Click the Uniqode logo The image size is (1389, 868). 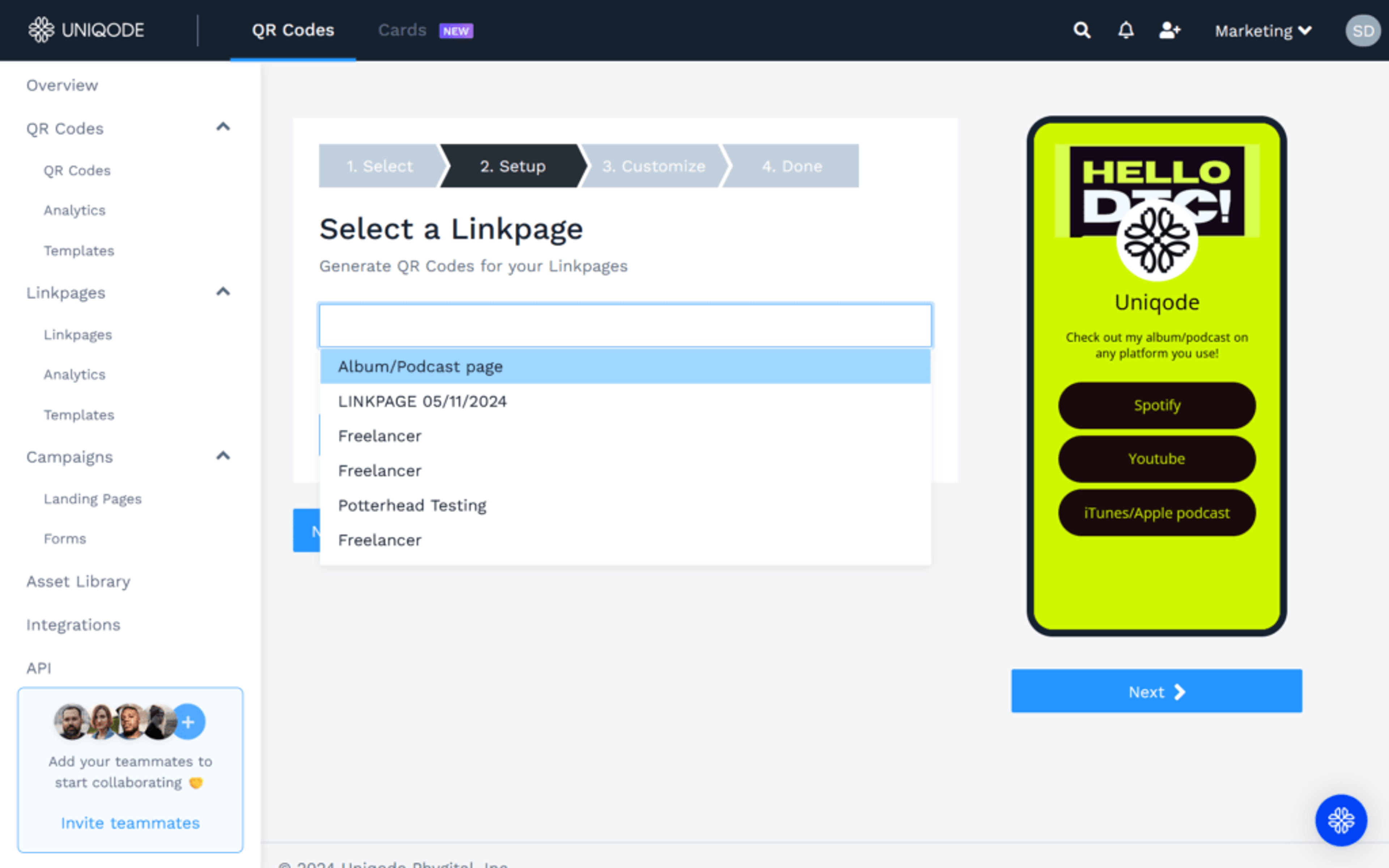pos(86,30)
